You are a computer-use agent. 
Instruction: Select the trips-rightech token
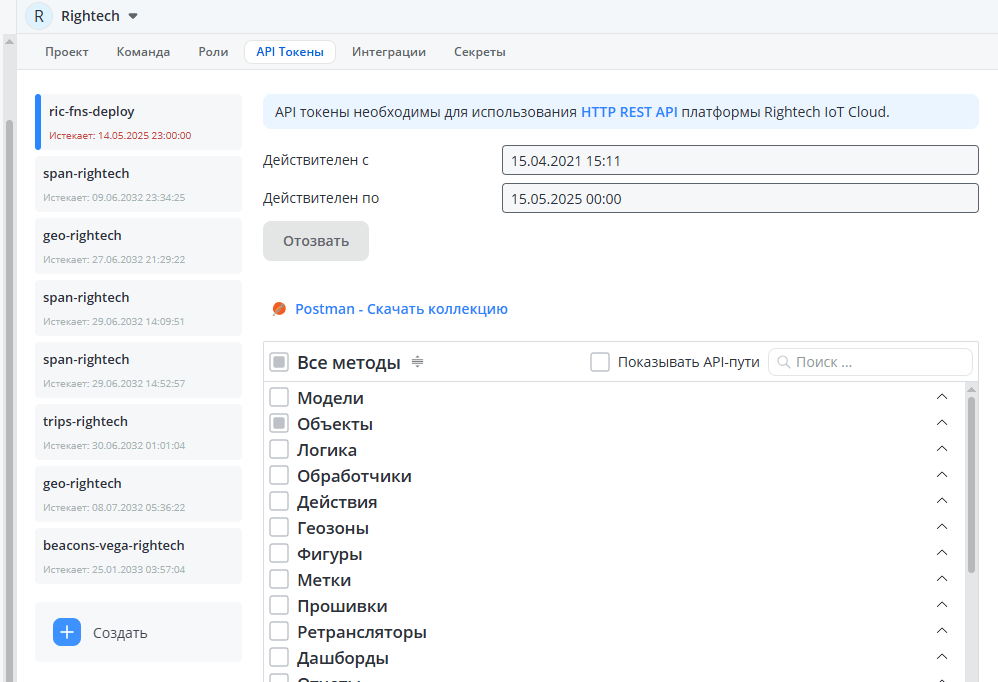[x=139, y=432]
